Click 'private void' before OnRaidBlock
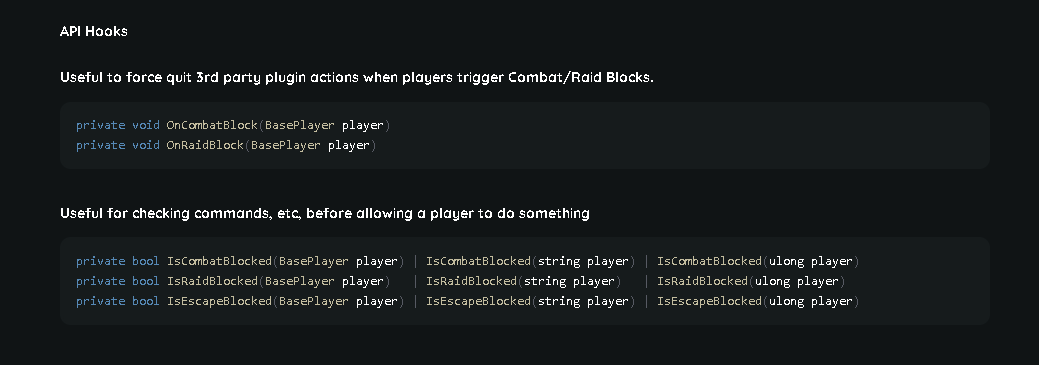1039x365 pixels. [x=118, y=145]
